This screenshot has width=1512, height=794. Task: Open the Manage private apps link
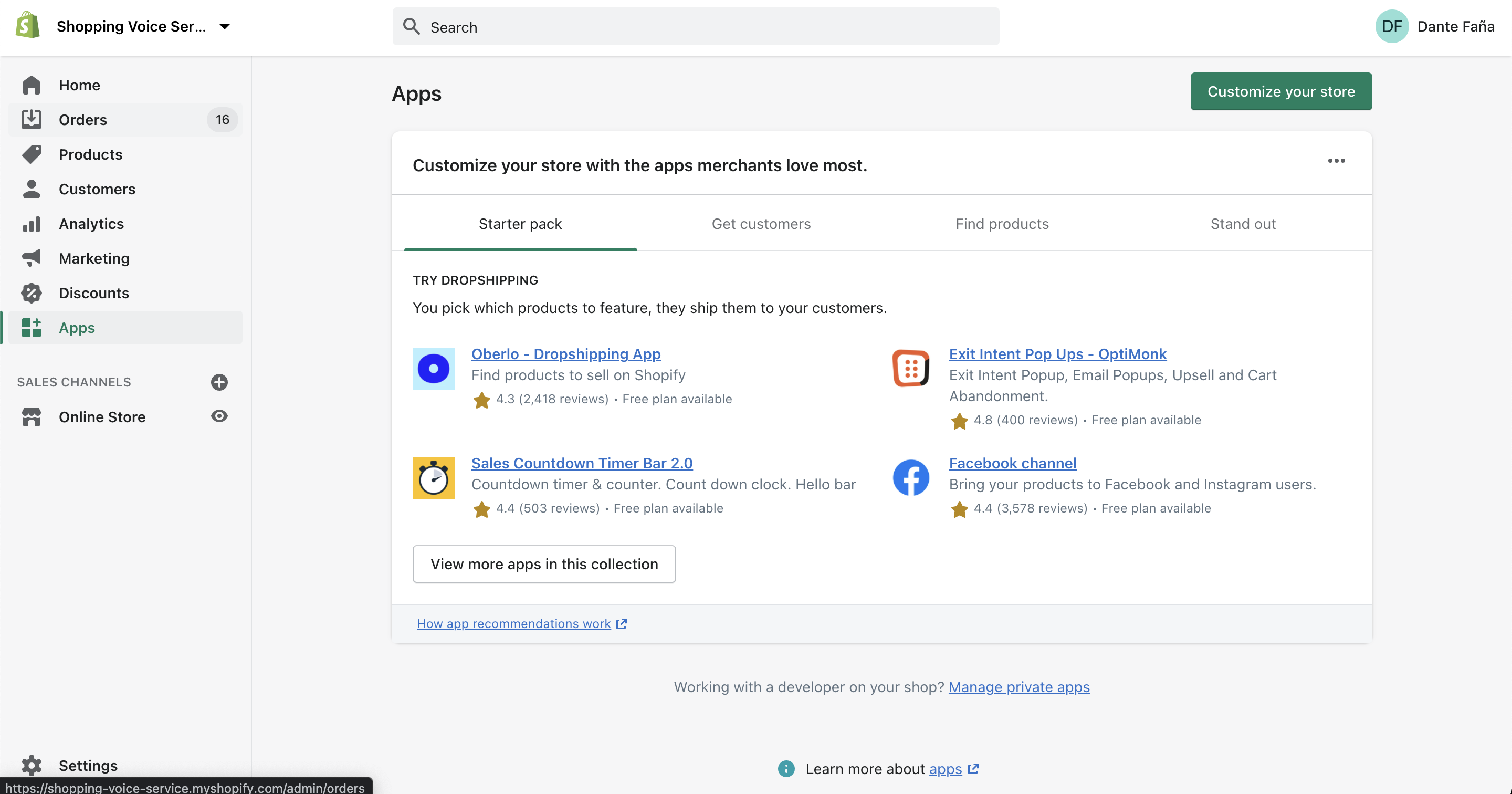click(1019, 687)
